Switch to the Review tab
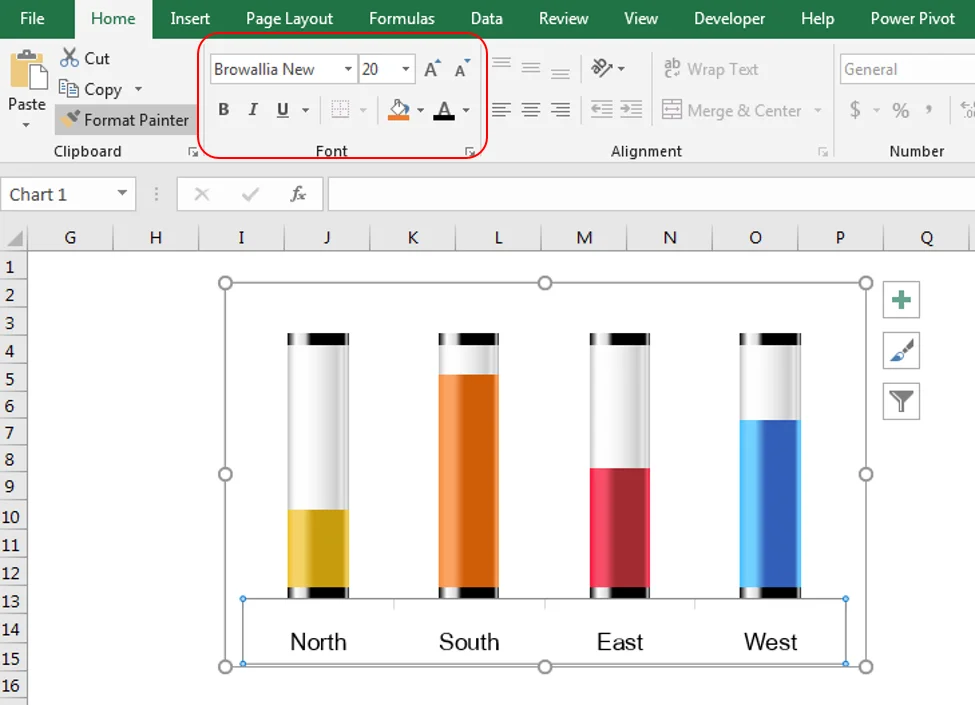Viewport: 975px width, 705px height. coord(563,19)
